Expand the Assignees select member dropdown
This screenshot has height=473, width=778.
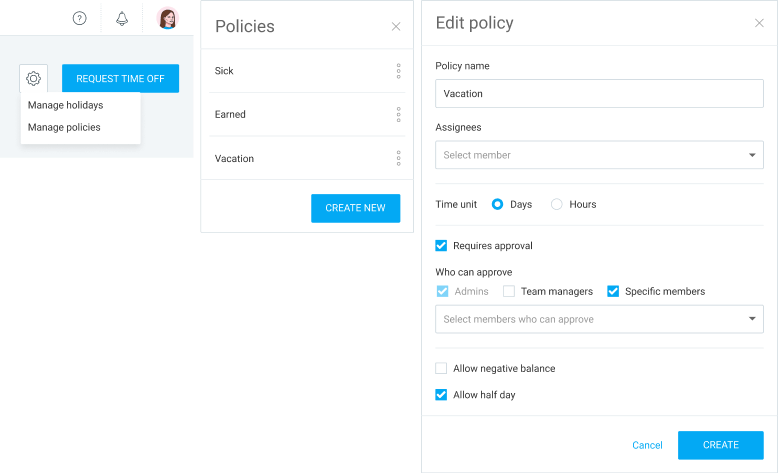(x=599, y=155)
